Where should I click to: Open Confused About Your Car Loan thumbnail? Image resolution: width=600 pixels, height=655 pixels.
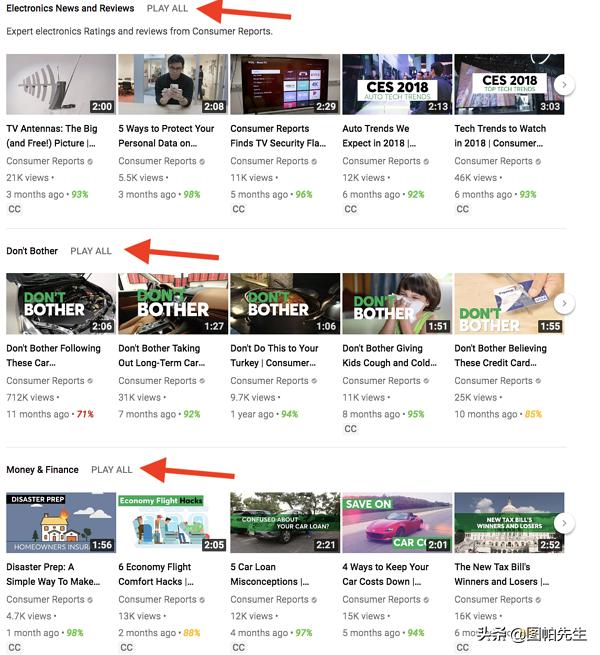coord(285,523)
